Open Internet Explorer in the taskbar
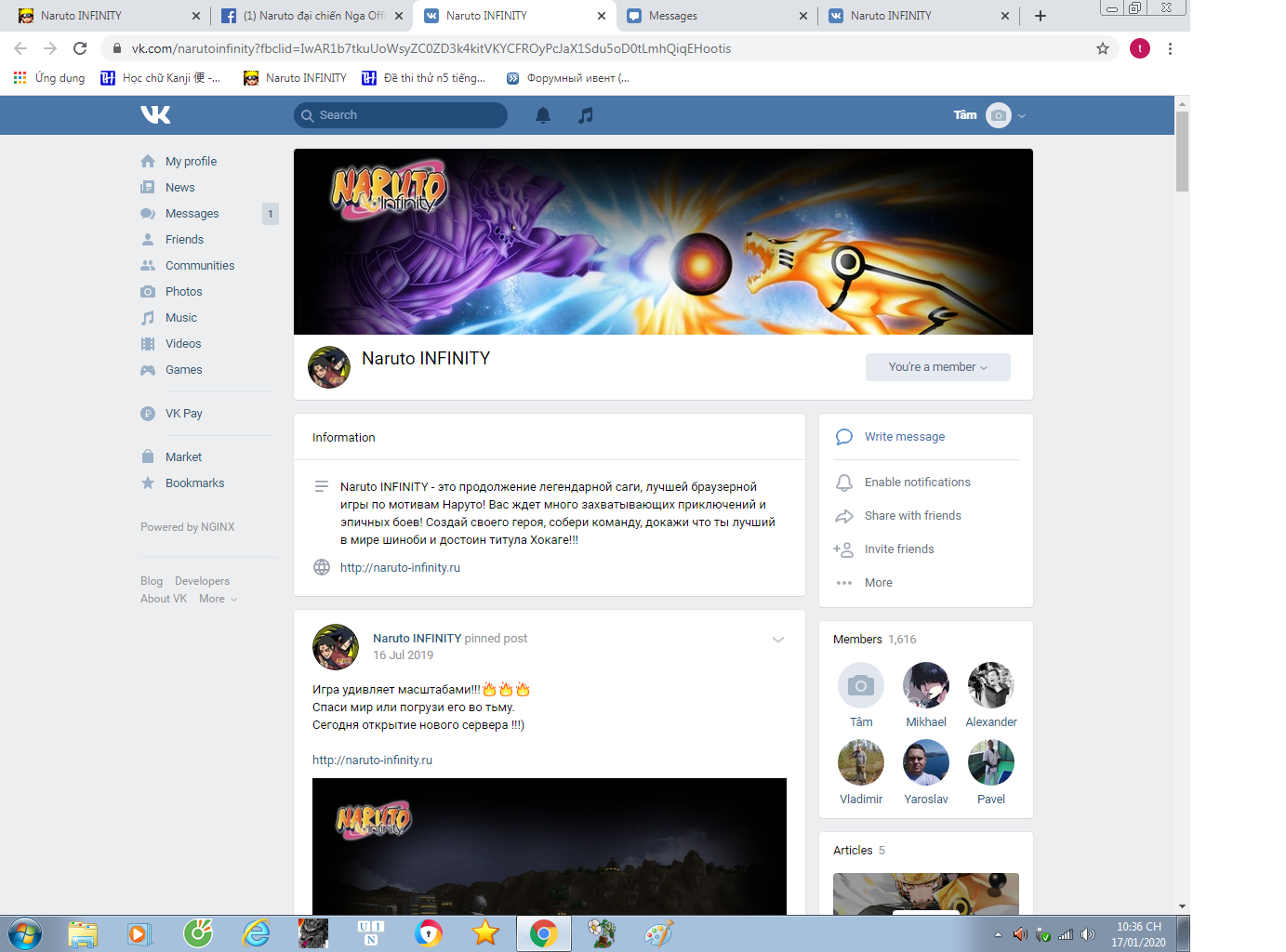The height and width of the screenshot is (952, 1286). (256, 933)
